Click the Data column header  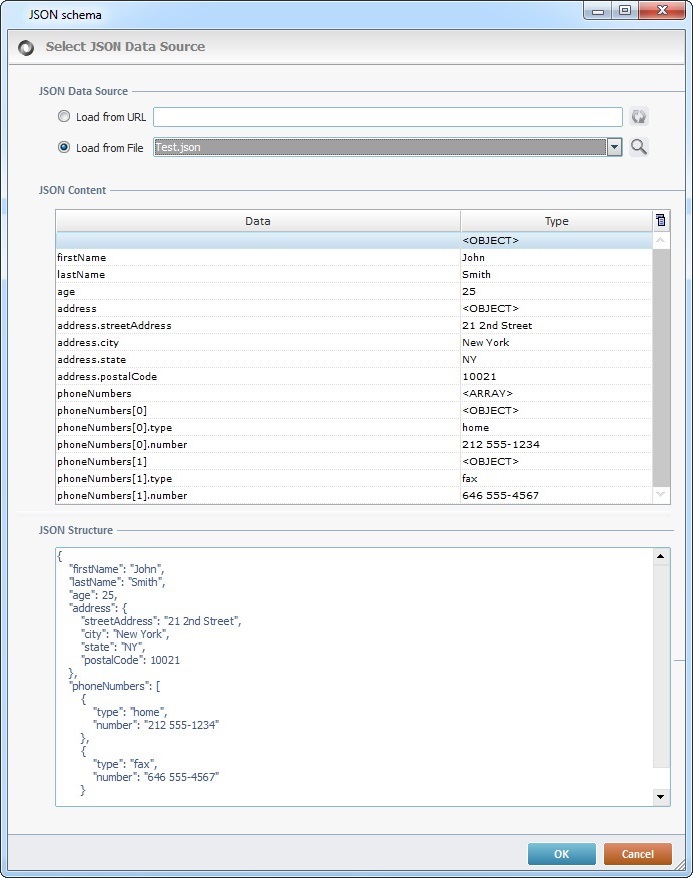258,221
